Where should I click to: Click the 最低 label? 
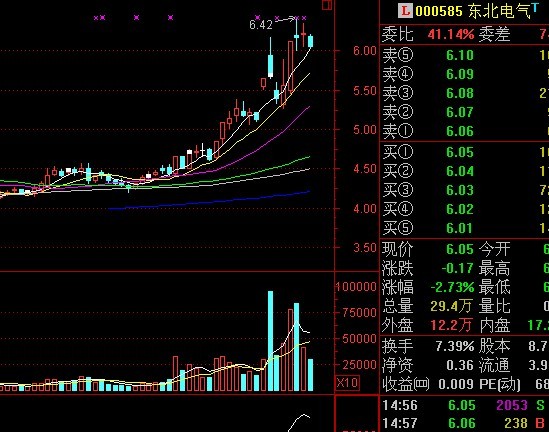click(494, 287)
